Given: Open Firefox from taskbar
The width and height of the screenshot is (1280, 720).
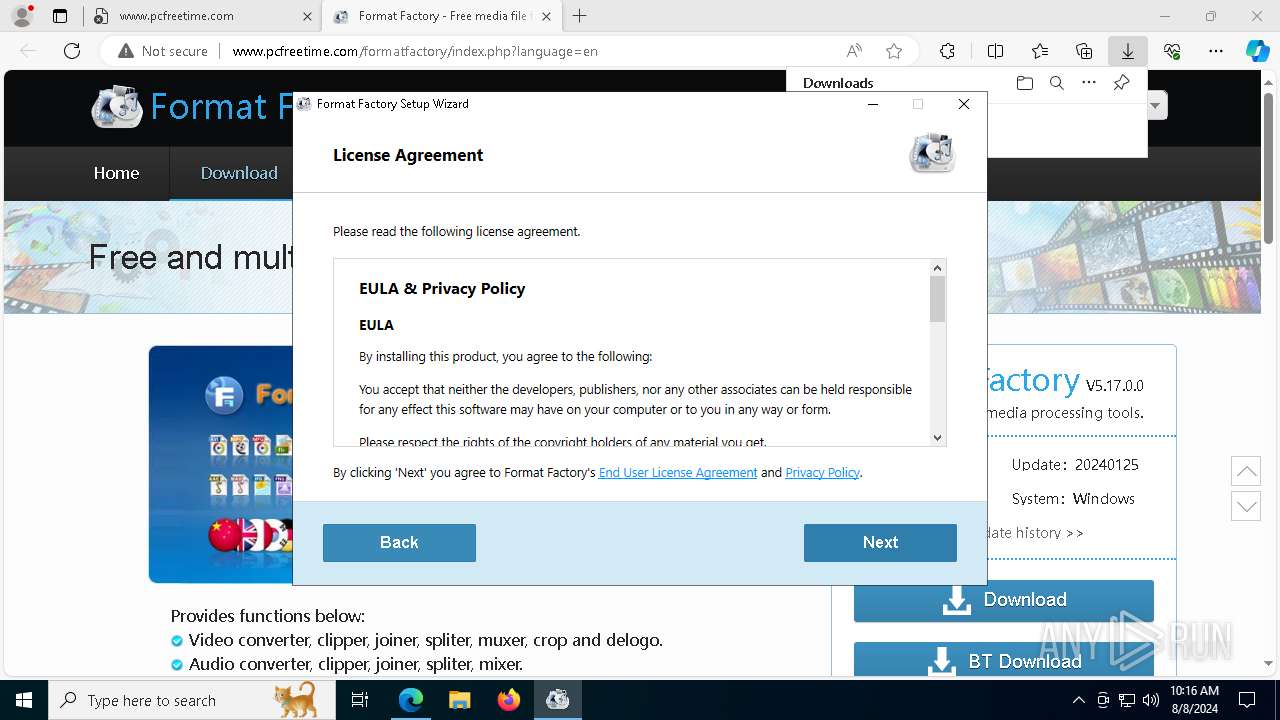Looking at the screenshot, I should [x=508, y=700].
